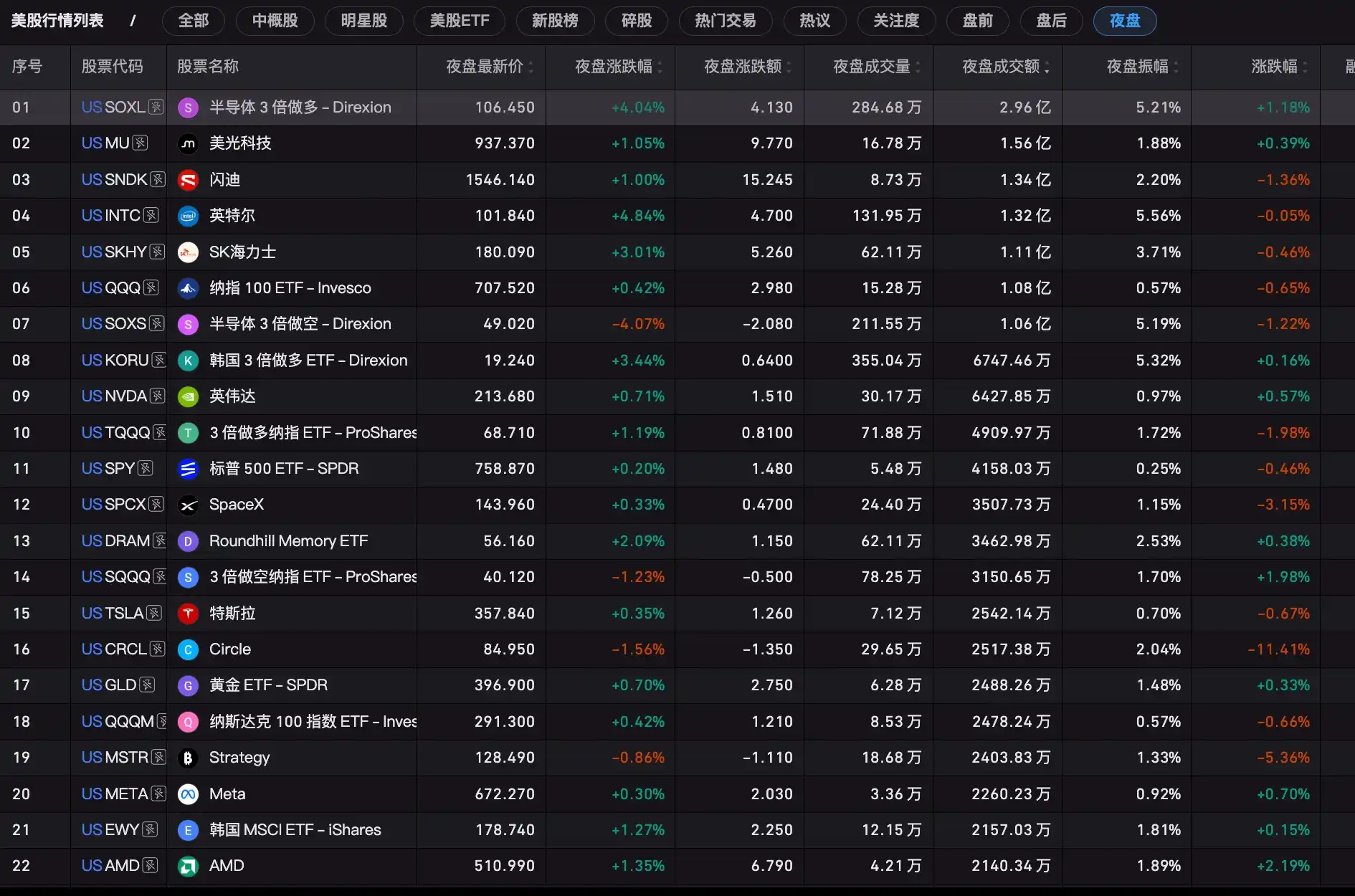Open the US TSLA ticker link
This screenshot has height=896, width=1355.
coord(113,614)
